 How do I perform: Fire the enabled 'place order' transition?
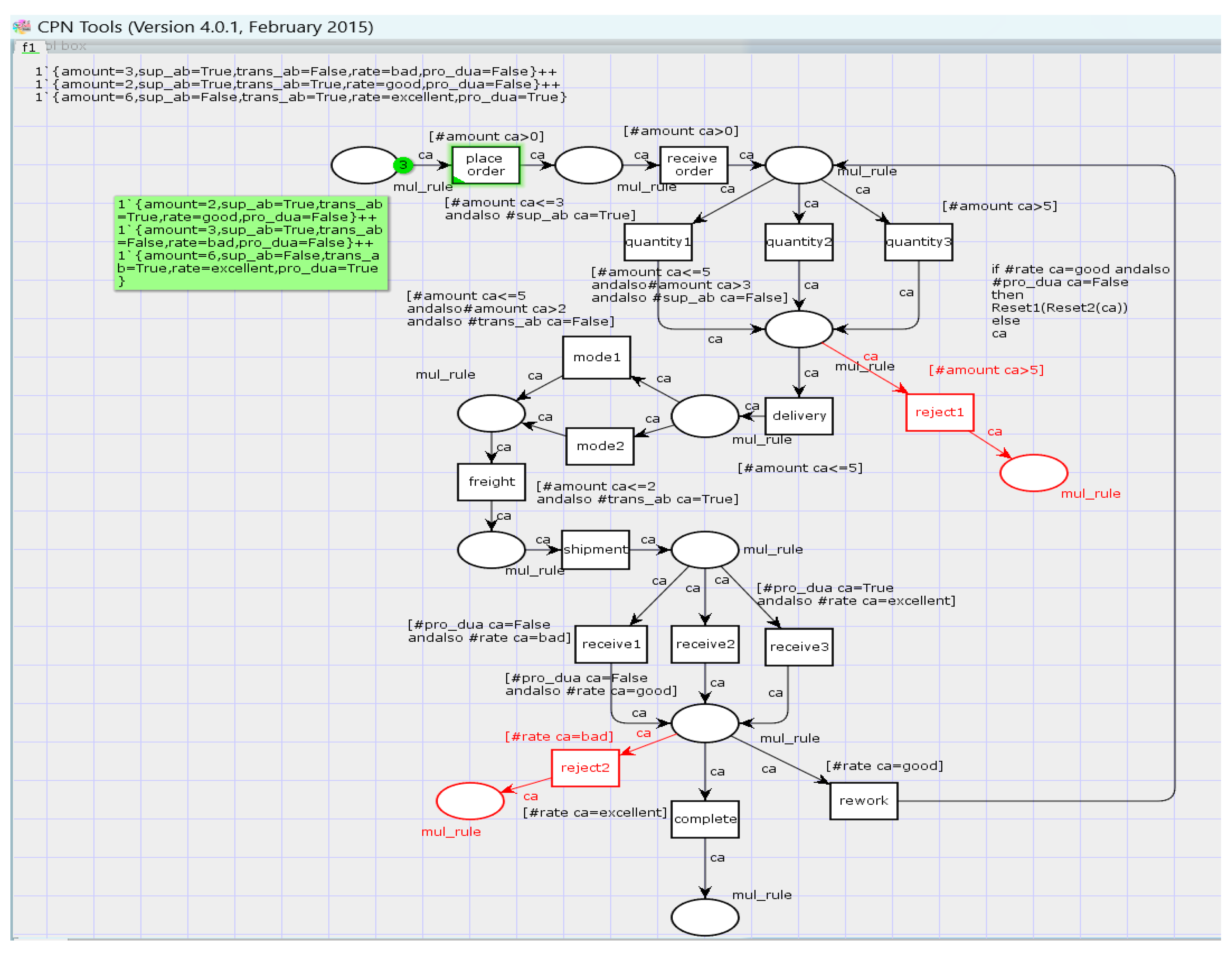coord(485,165)
